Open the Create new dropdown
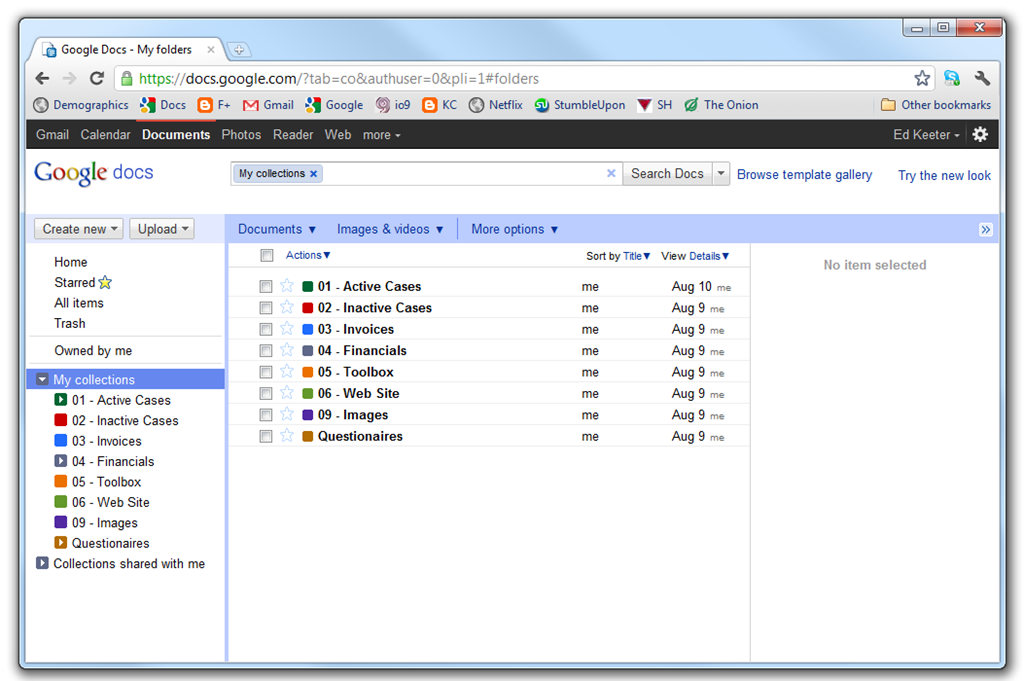Screen dimensions: 1024x681 click(x=78, y=229)
